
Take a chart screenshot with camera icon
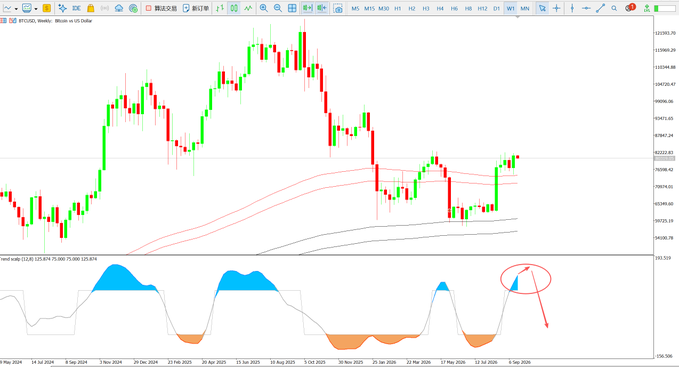tap(338, 8)
